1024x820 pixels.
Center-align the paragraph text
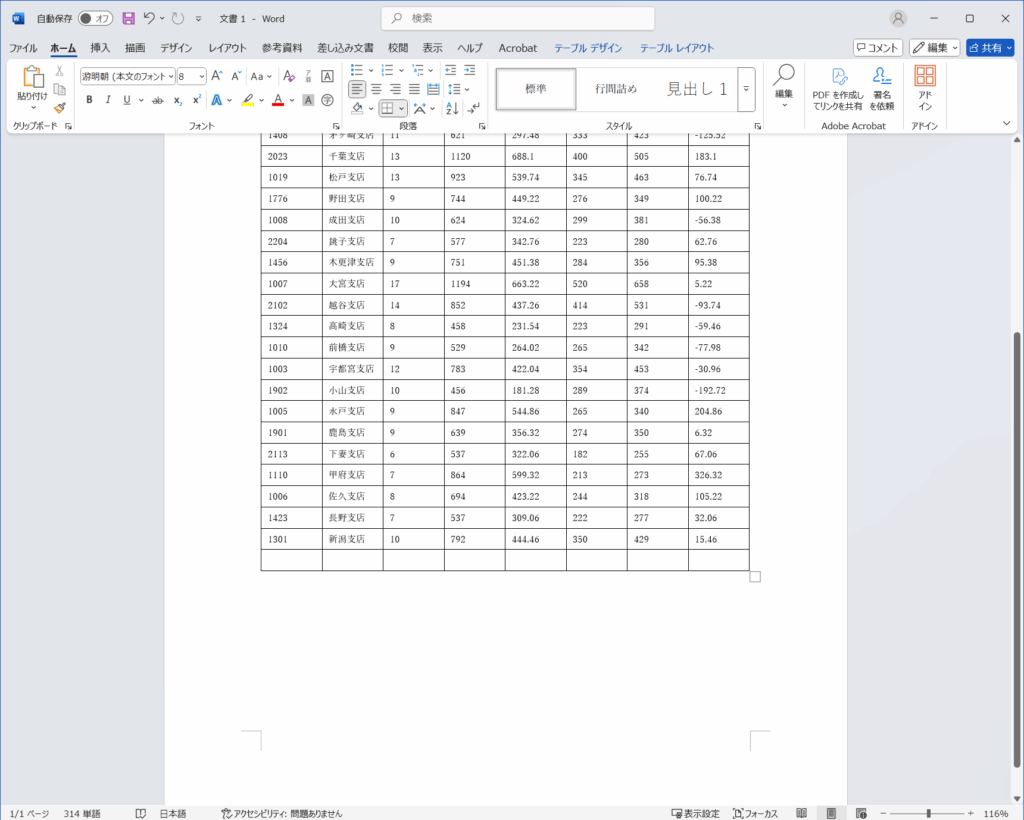point(376,89)
